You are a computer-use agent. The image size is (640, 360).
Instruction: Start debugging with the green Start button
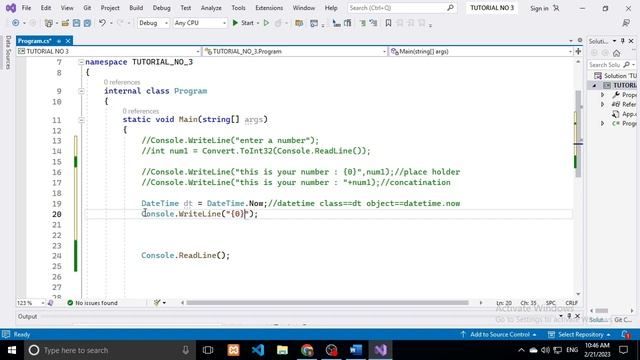click(x=243, y=23)
